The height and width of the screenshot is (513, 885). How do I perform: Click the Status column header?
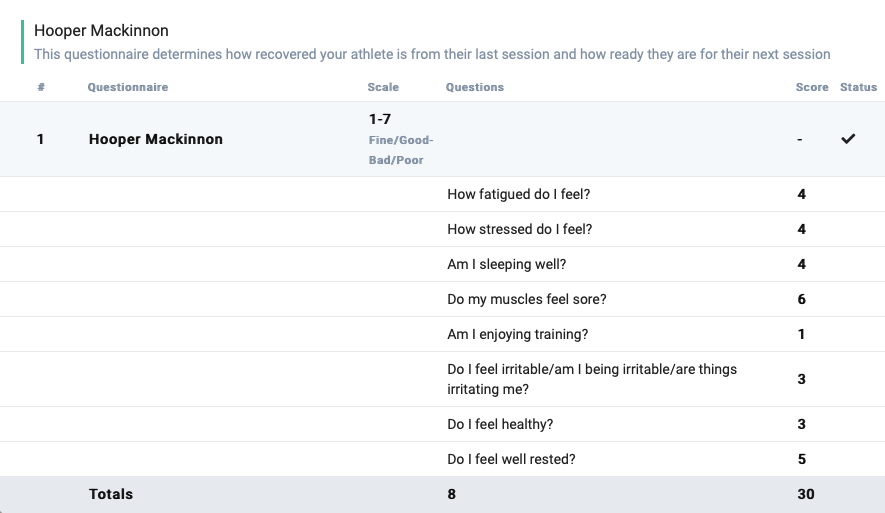pyautogui.click(x=858, y=87)
